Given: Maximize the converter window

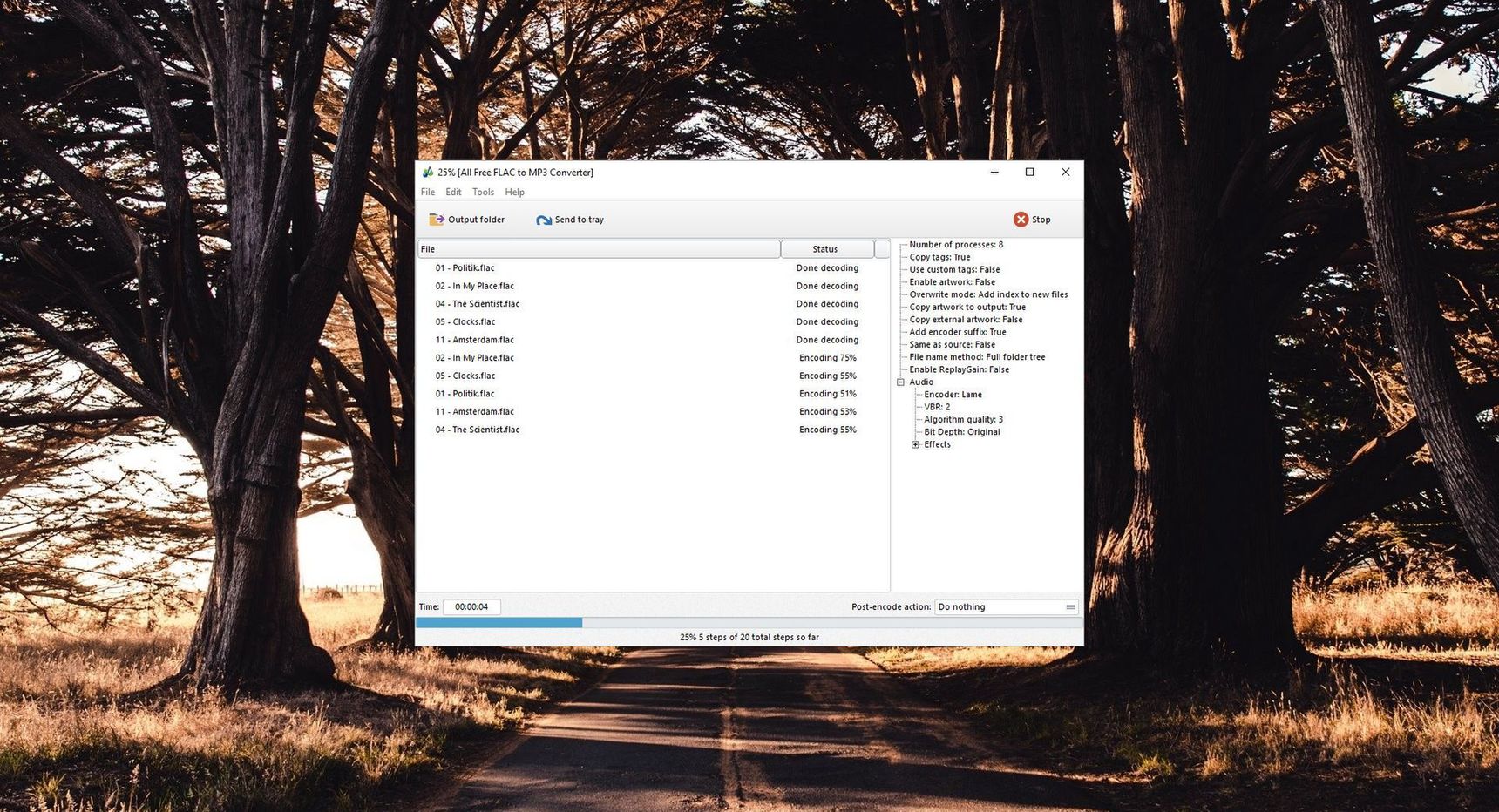Looking at the screenshot, I should point(1029,173).
